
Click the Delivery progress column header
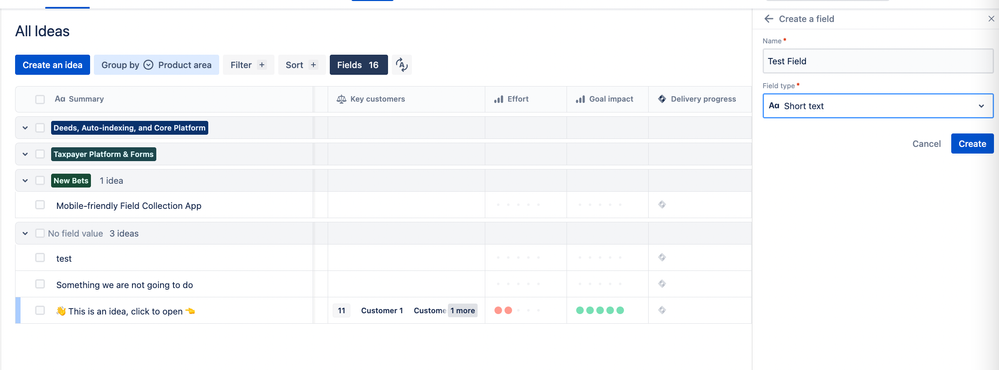point(700,99)
